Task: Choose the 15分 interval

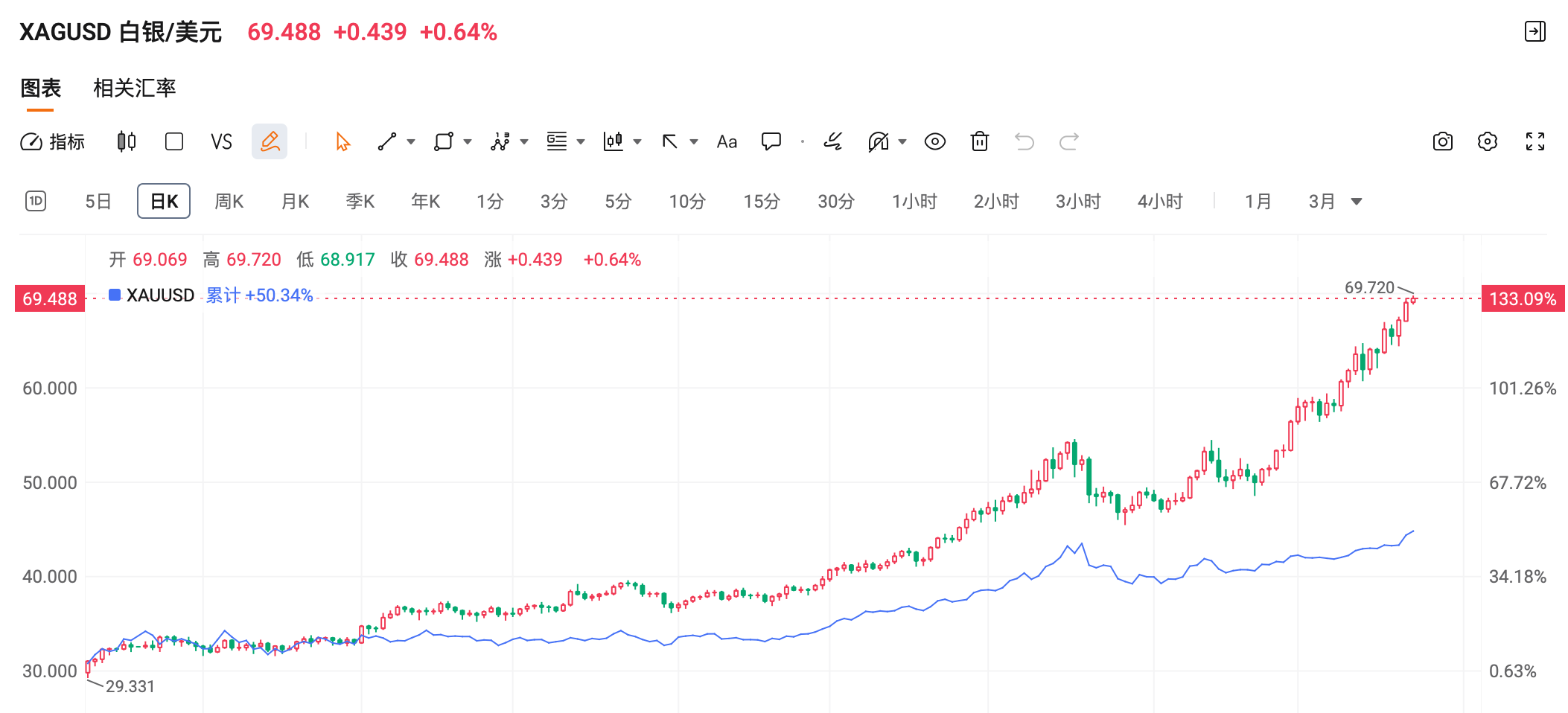Action: pyautogui.click(x=761, y=202)
